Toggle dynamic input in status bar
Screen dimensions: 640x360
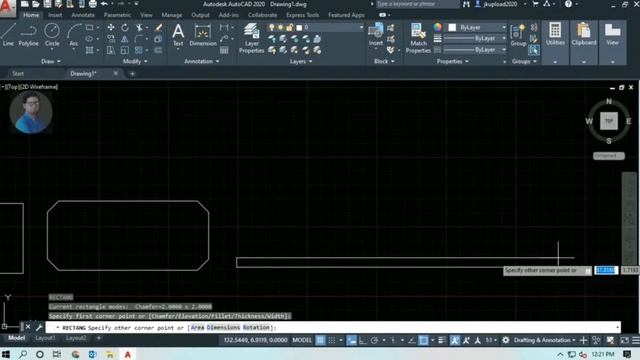[x=351, y=340]
